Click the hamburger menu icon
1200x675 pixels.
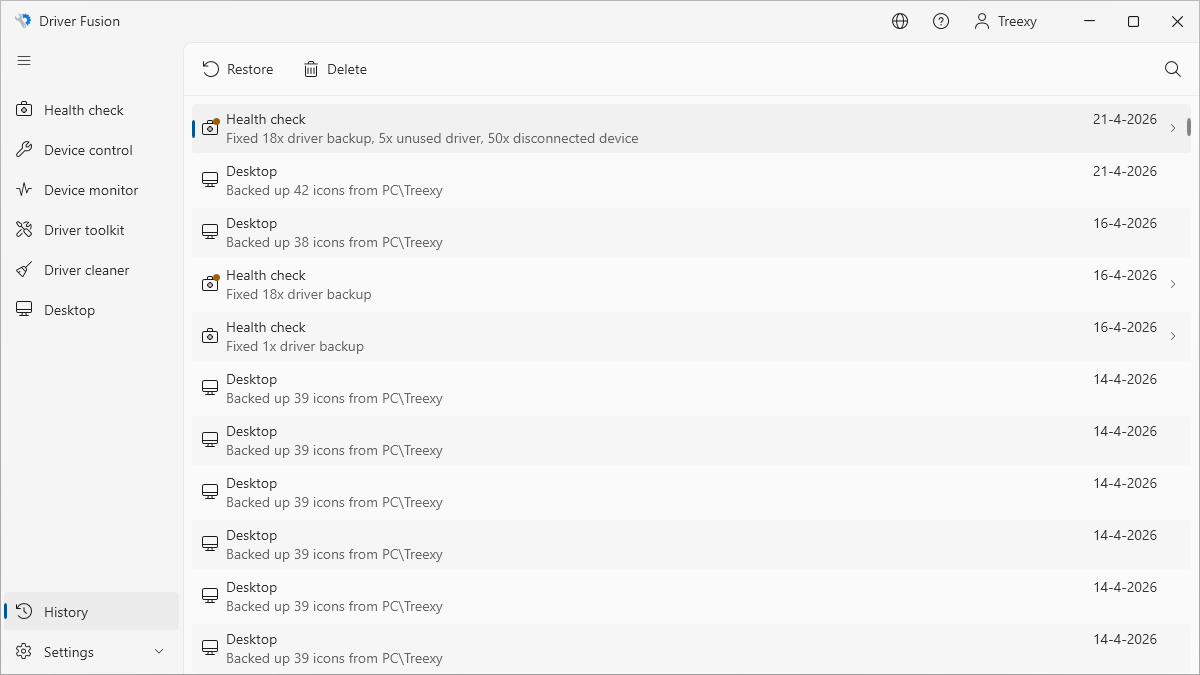click(24, 61)
